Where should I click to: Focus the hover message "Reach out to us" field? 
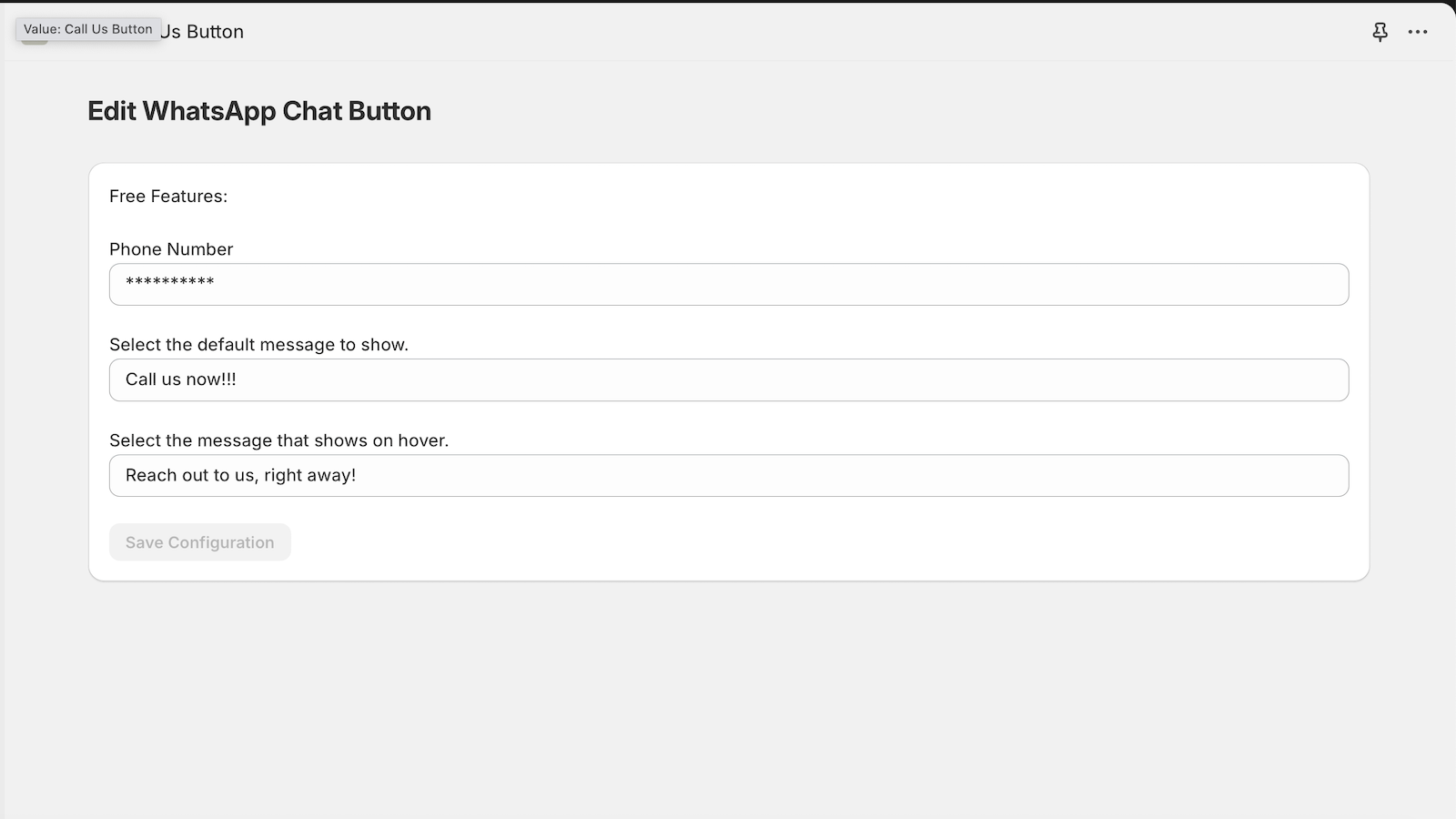(727, 475)
